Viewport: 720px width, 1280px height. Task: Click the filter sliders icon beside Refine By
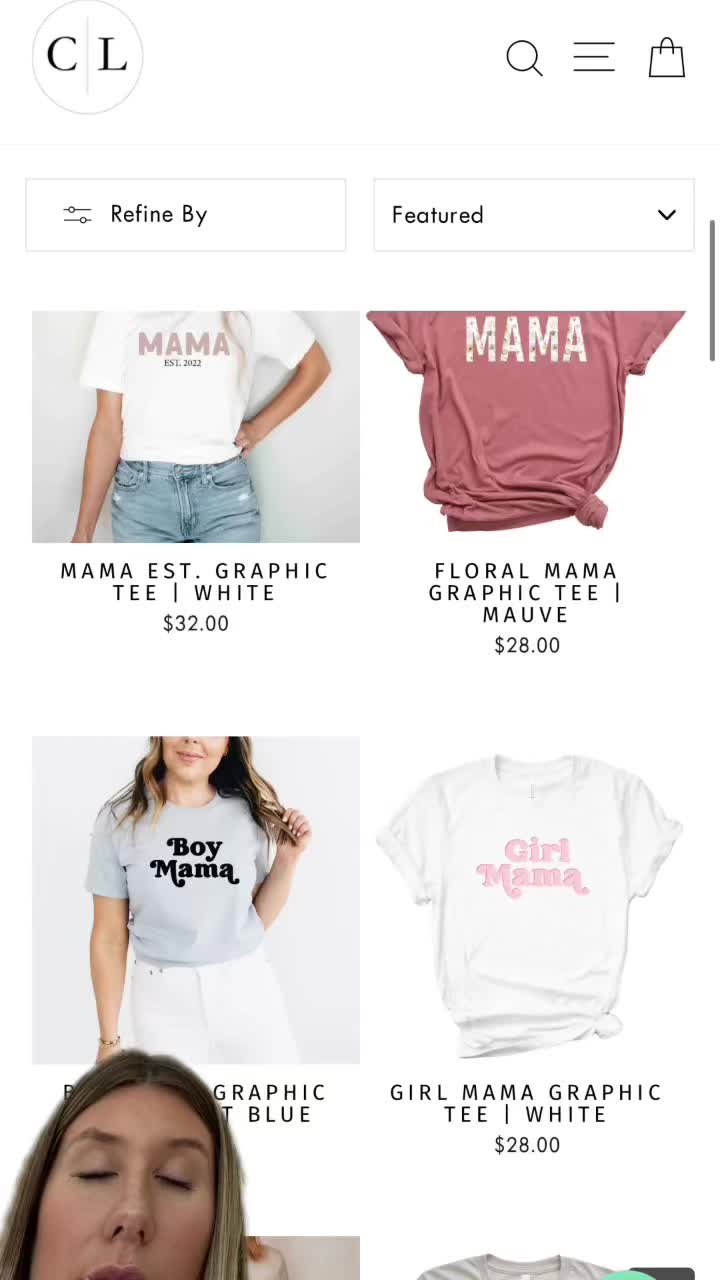pyautogui.click(x=77, y=215)
